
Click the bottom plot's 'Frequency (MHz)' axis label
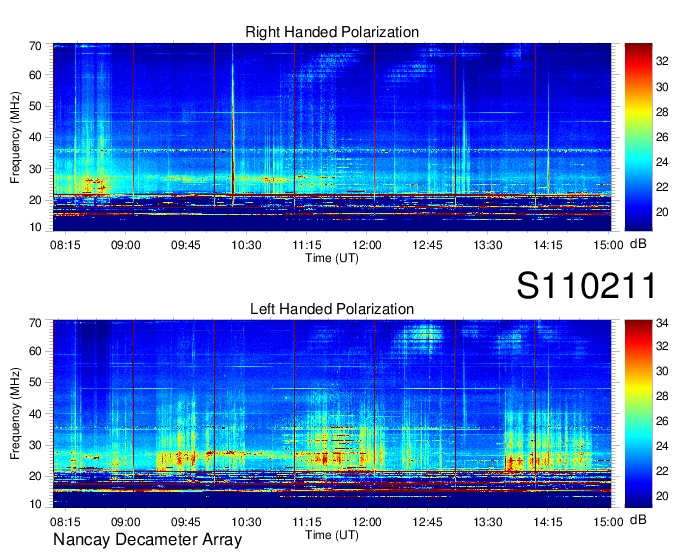(x=15, y=414)
